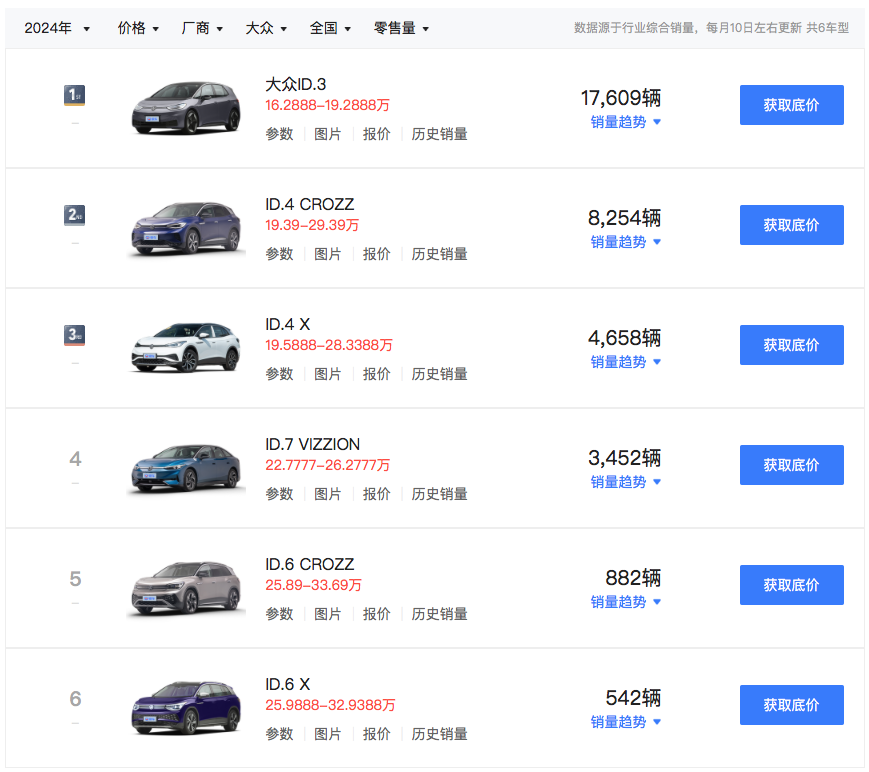Image resolution: width=869 pixels, height=772 pixels.
Task: Open 历史销量 for ID.6 CROZZ
Action: 439,614
